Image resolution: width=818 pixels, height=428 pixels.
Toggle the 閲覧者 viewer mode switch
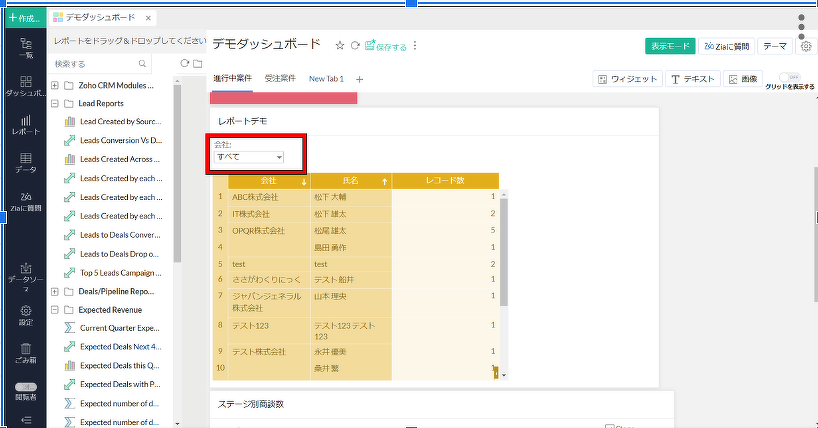pos(25,386)
